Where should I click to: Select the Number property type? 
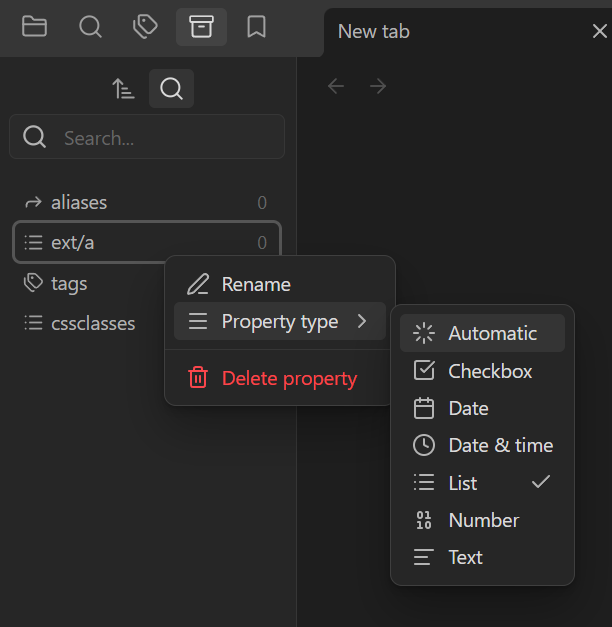tap(482, 520)
